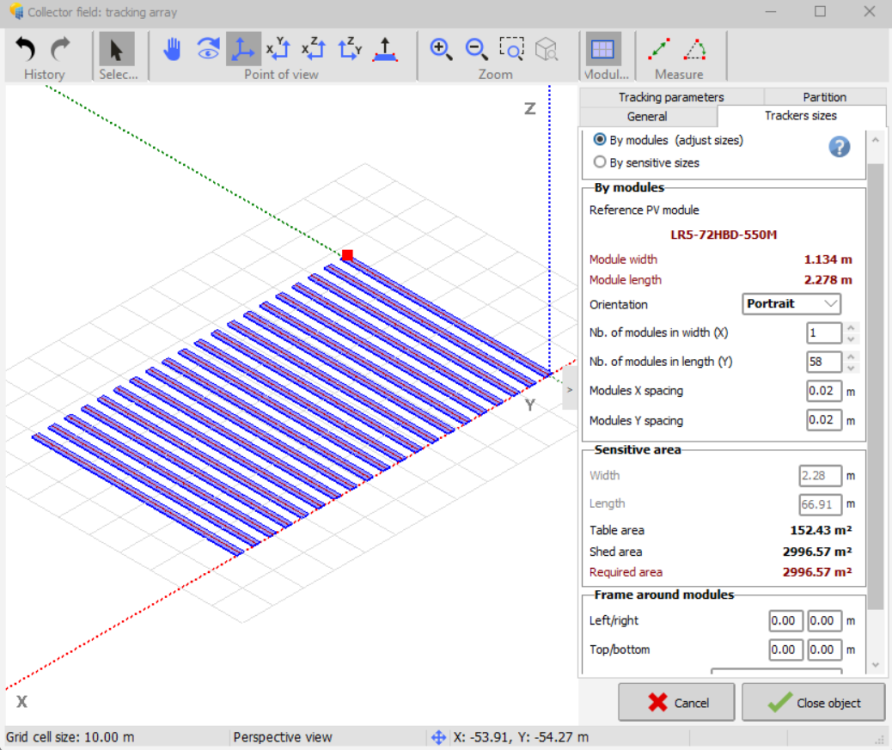
Task: Toggle the modules display icon
Action: (602, 49)
